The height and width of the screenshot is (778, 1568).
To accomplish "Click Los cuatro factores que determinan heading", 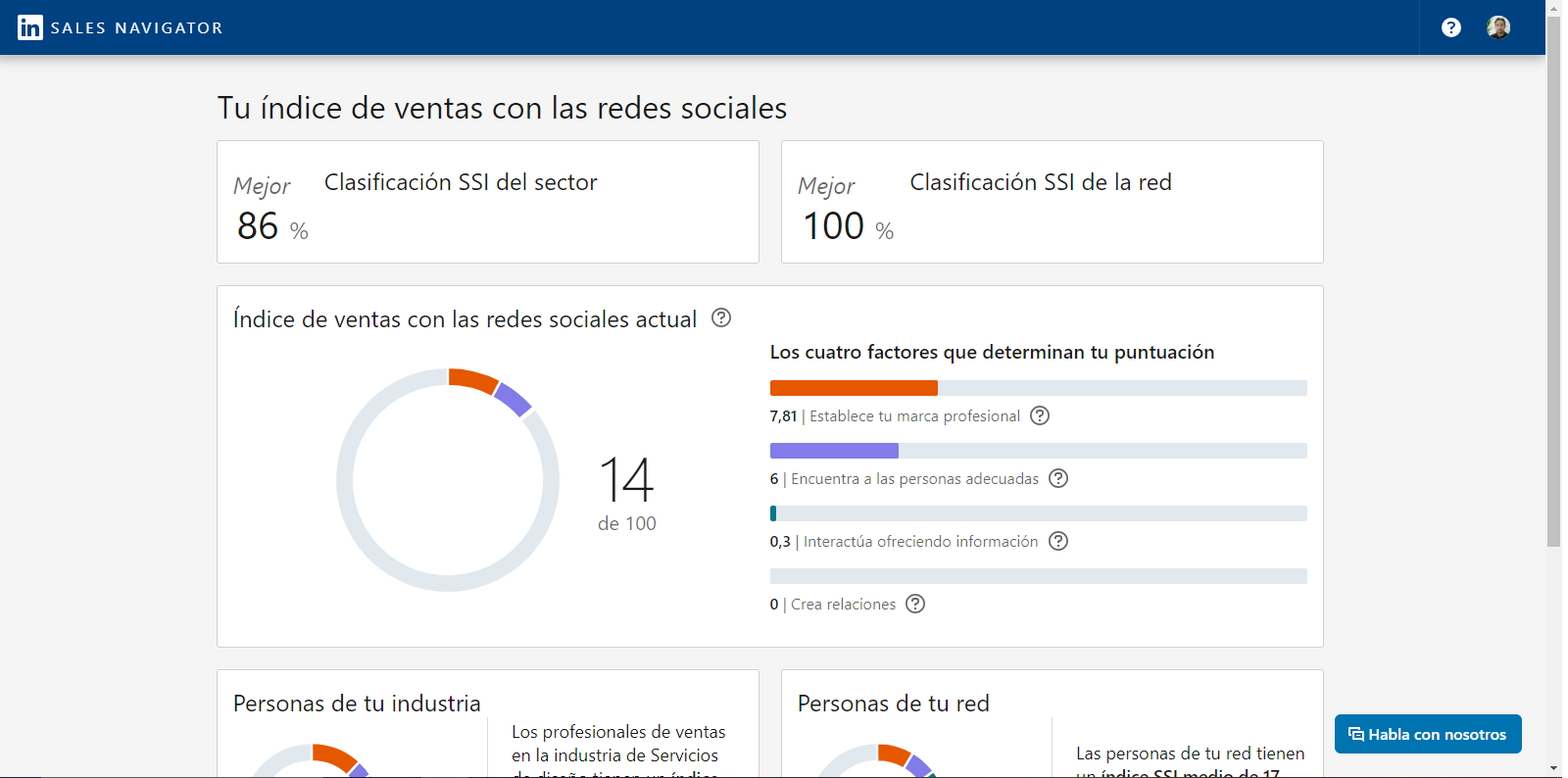I will 992,353.
